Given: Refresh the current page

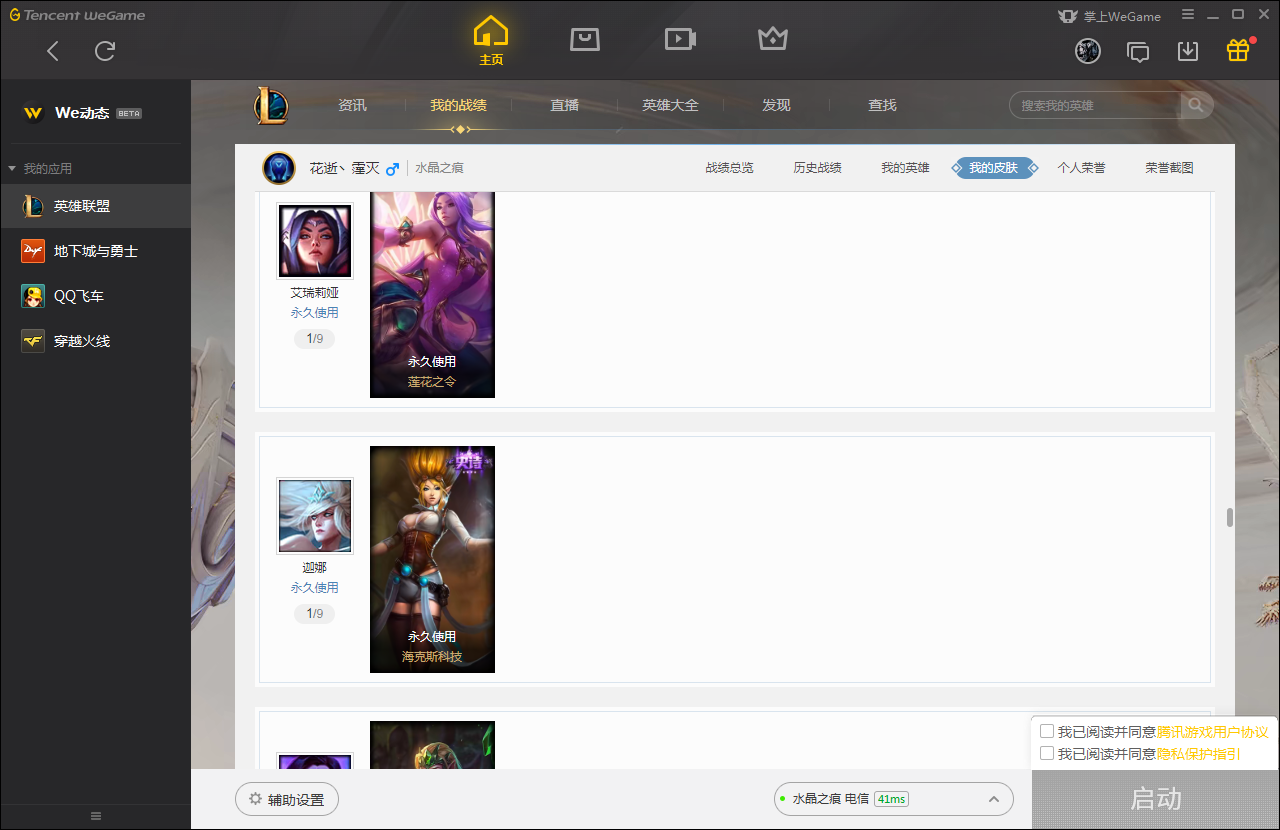Looking at the screenshot, I should point(105,51).
